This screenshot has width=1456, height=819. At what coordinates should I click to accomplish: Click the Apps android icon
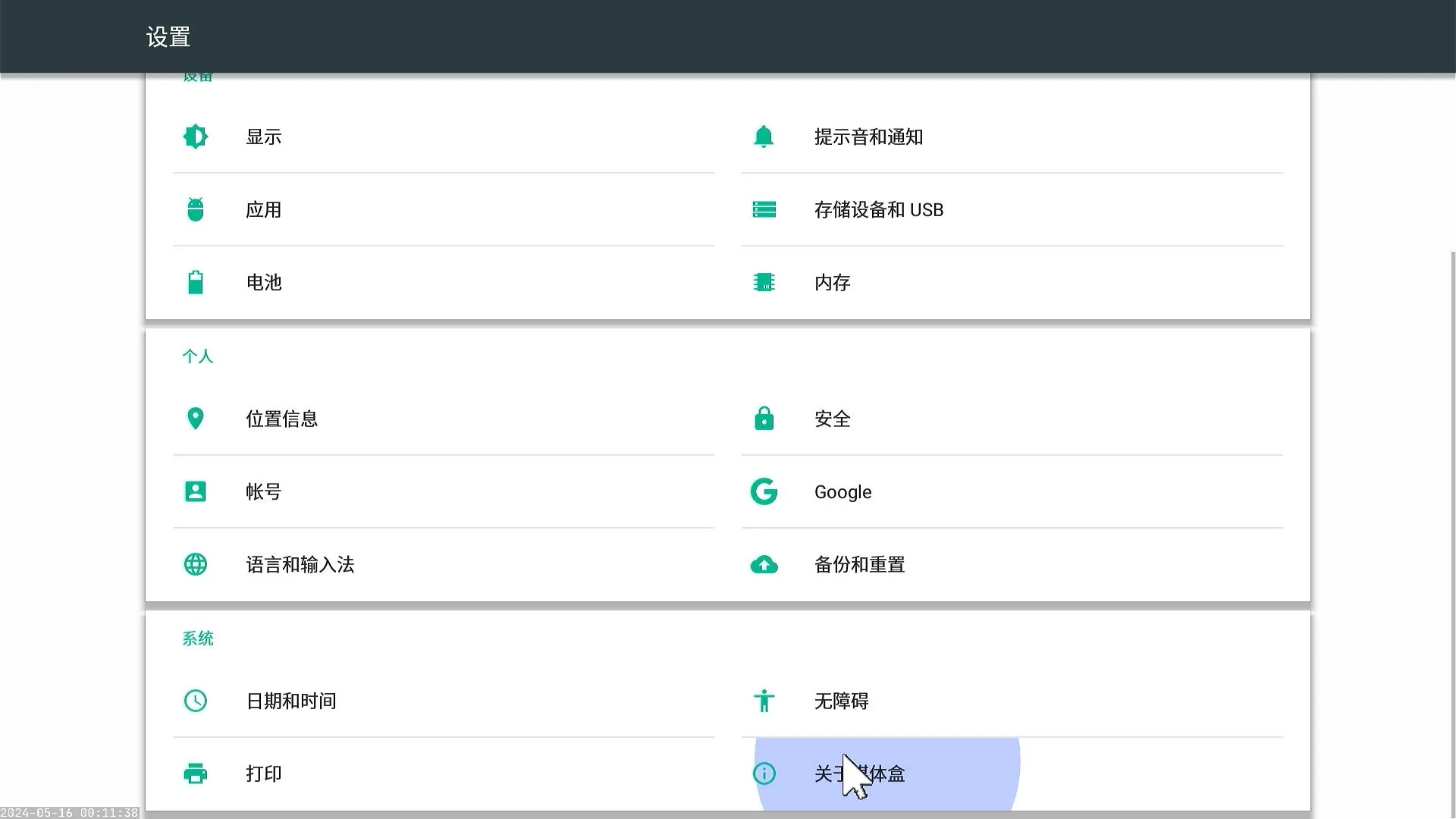point(195,209)
